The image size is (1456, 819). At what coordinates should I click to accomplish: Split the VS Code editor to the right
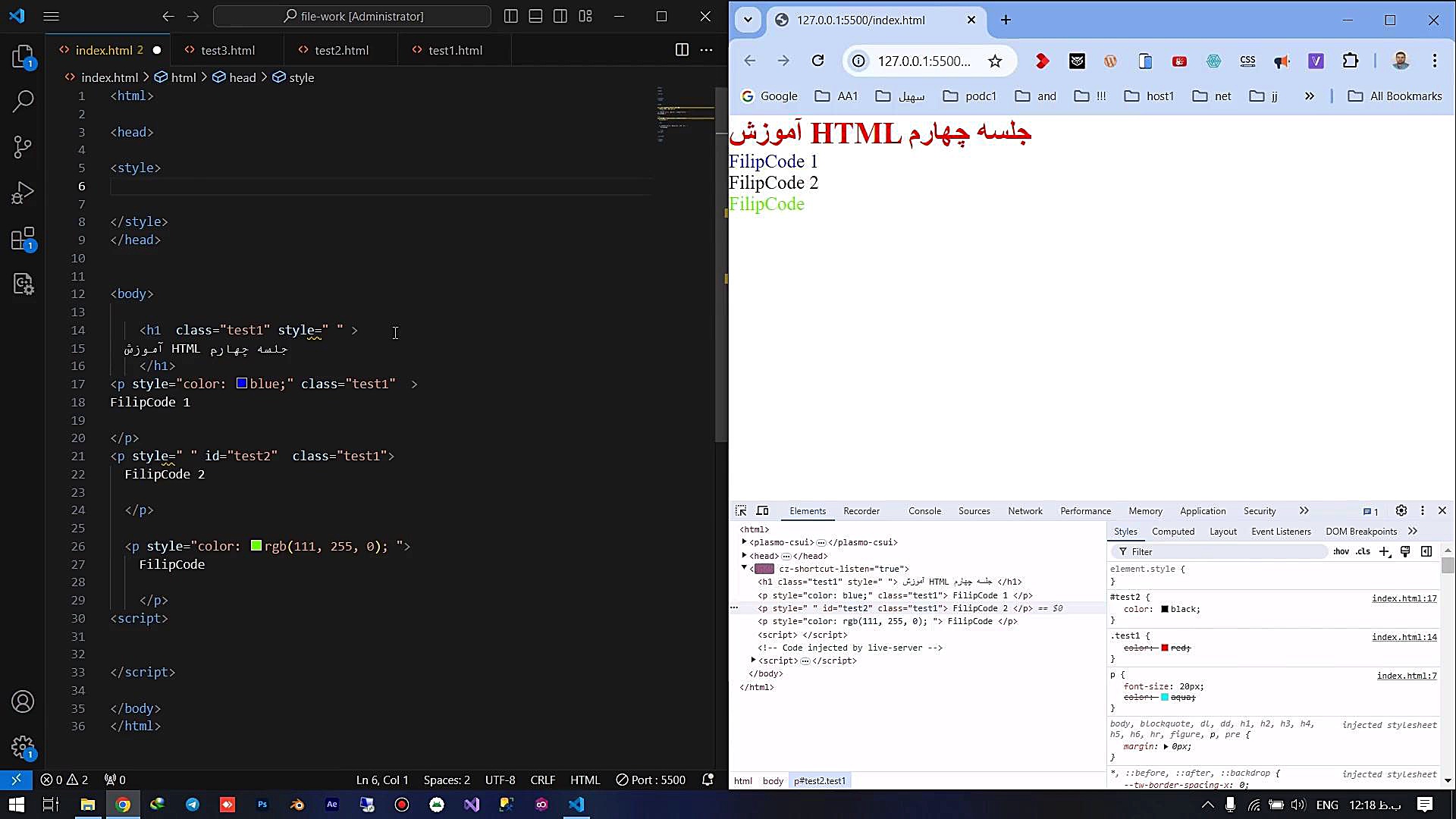pyautogui.click(x=682, y=50)
